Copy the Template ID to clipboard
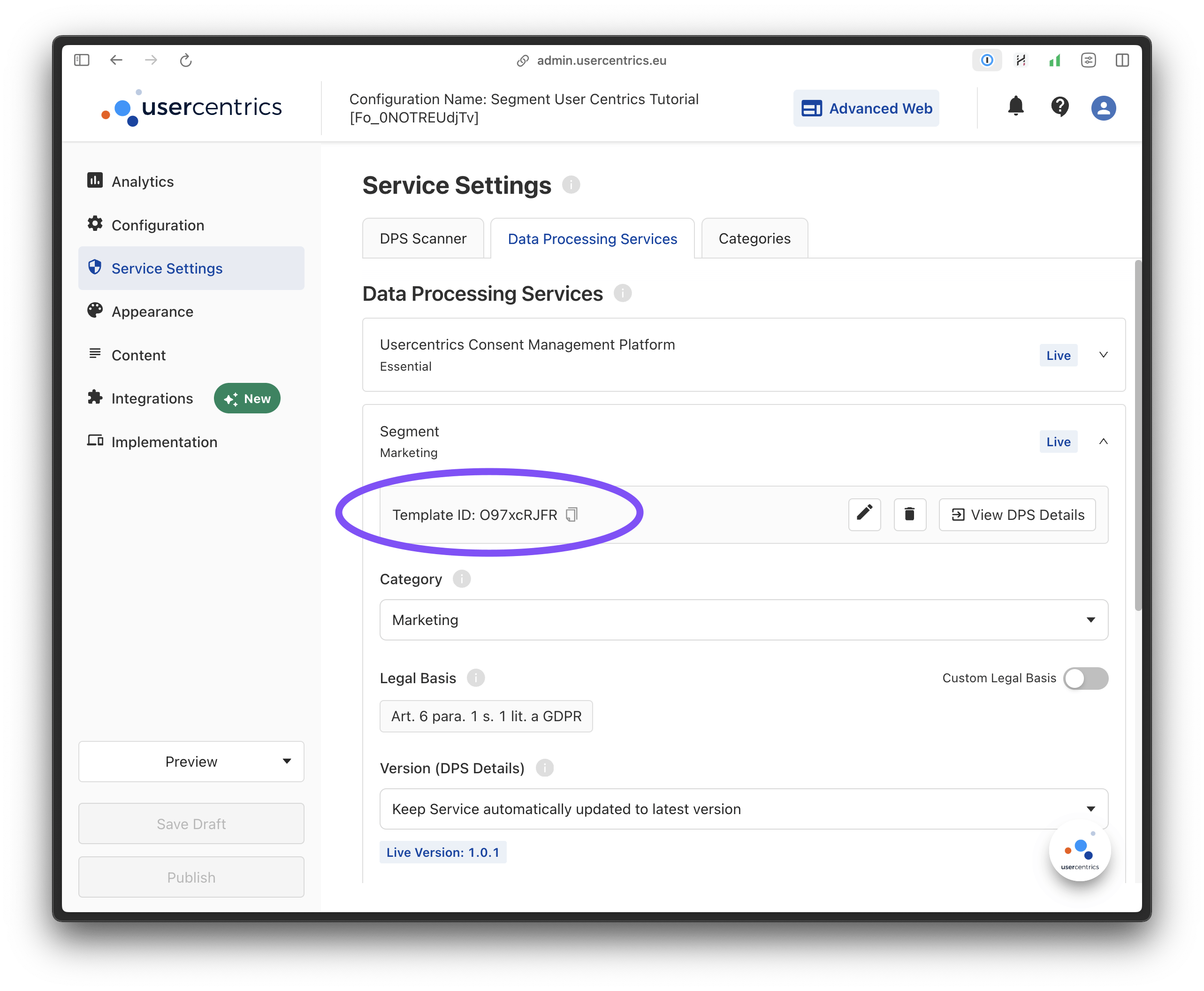Viewport: 1204px width, 991px height. pyautogui.click(x=572, y=515)
